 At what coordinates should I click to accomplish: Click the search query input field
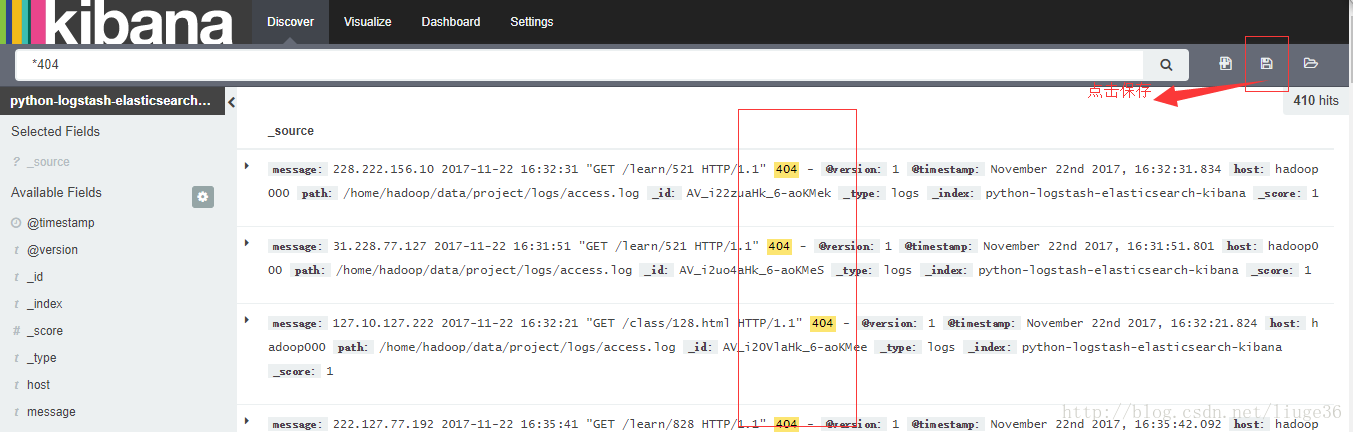(579, 65)
